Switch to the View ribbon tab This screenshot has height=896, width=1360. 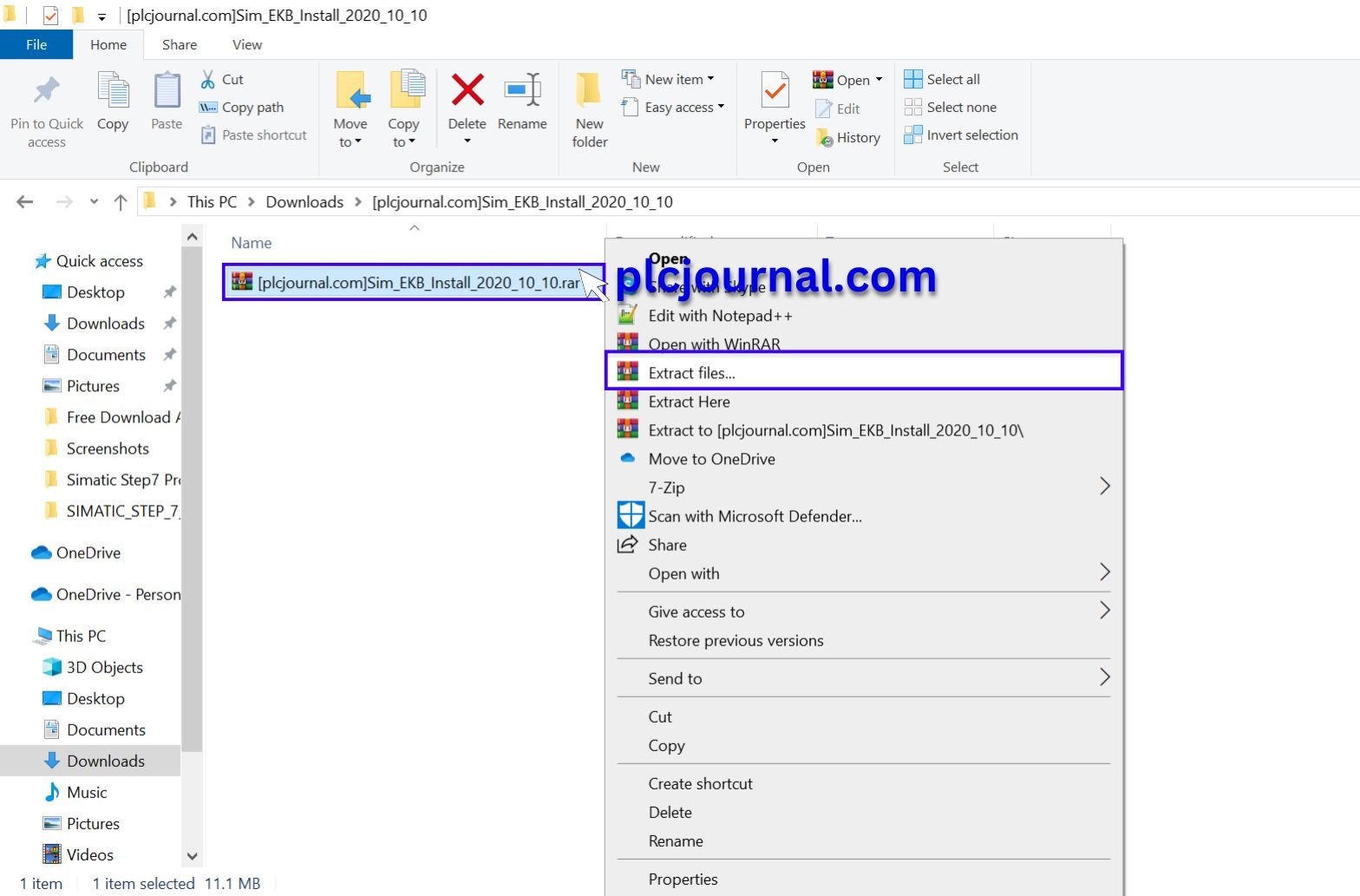(247, 44)
